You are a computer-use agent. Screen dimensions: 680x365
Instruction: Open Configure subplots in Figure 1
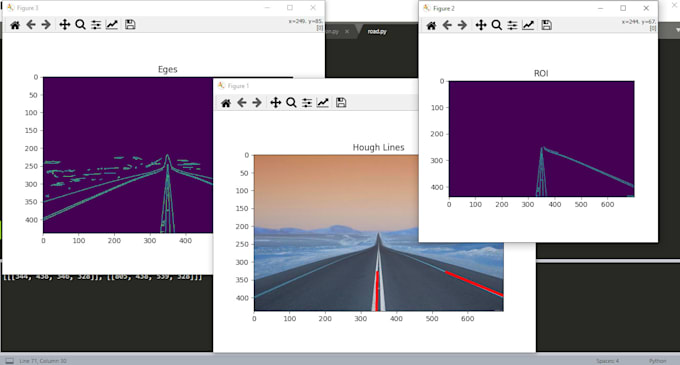pyautogui.click(x=307, y=103)
